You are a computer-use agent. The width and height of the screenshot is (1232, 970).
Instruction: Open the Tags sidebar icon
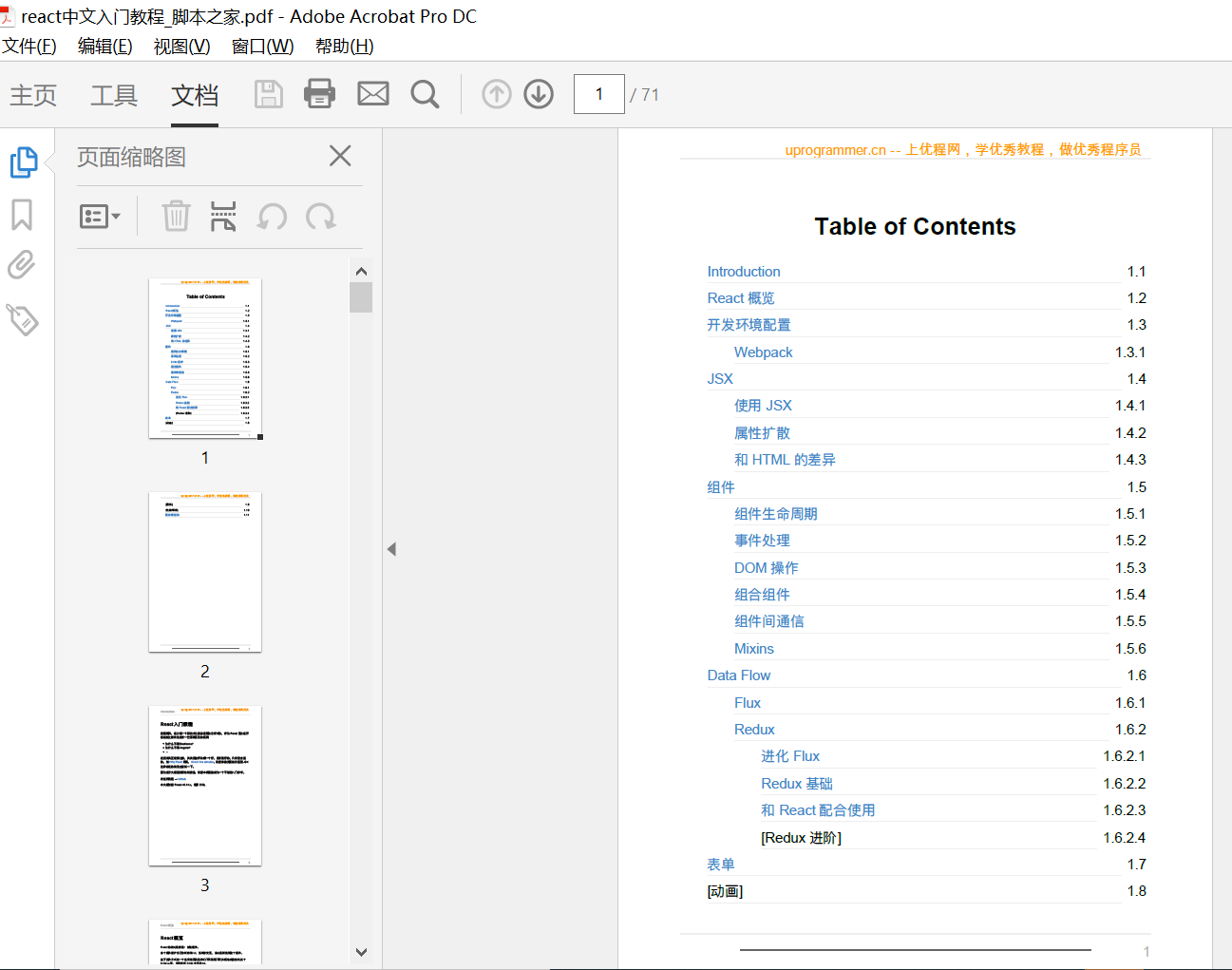[23, 319]
